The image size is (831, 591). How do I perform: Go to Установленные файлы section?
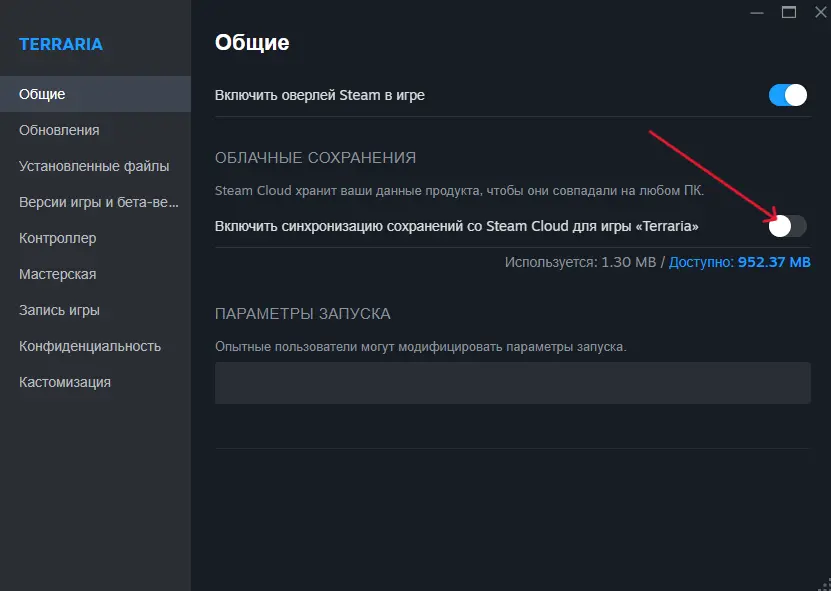(x=95, y=166)
